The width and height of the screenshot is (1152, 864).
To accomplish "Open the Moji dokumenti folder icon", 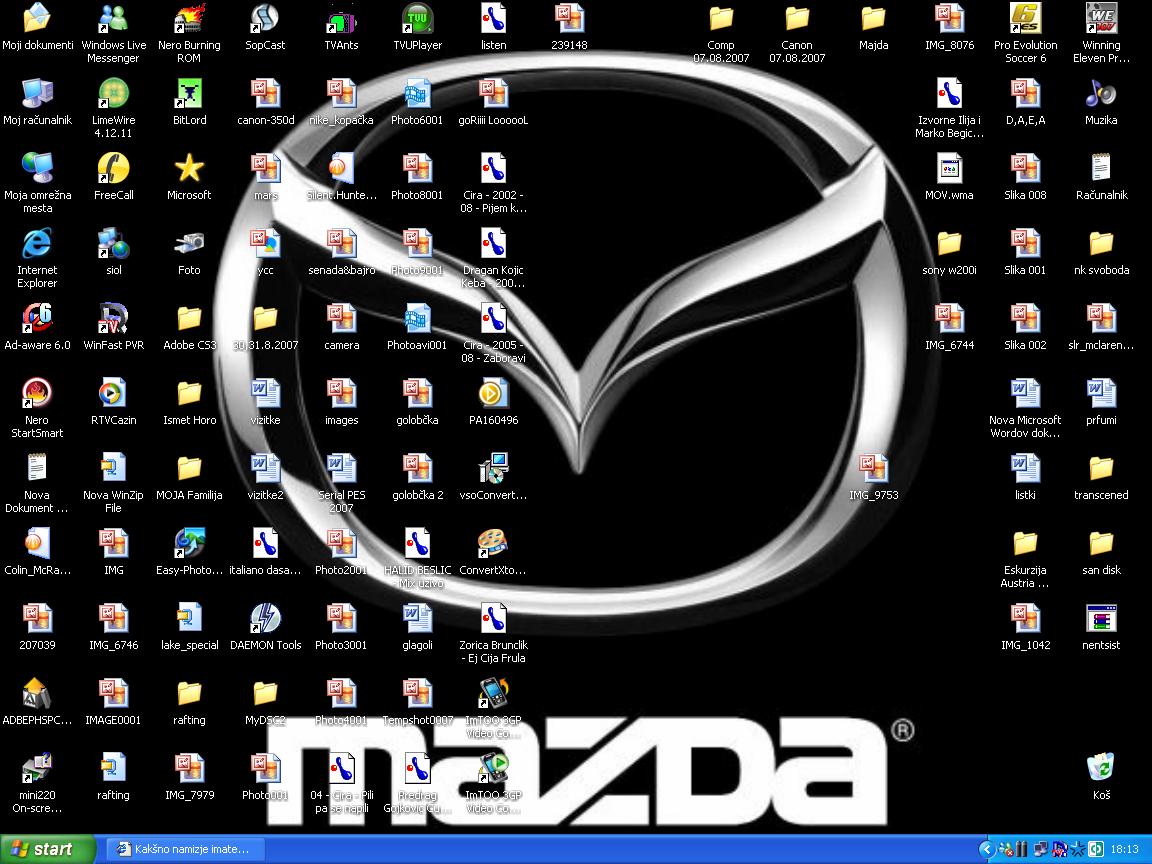I will [37, 19].
